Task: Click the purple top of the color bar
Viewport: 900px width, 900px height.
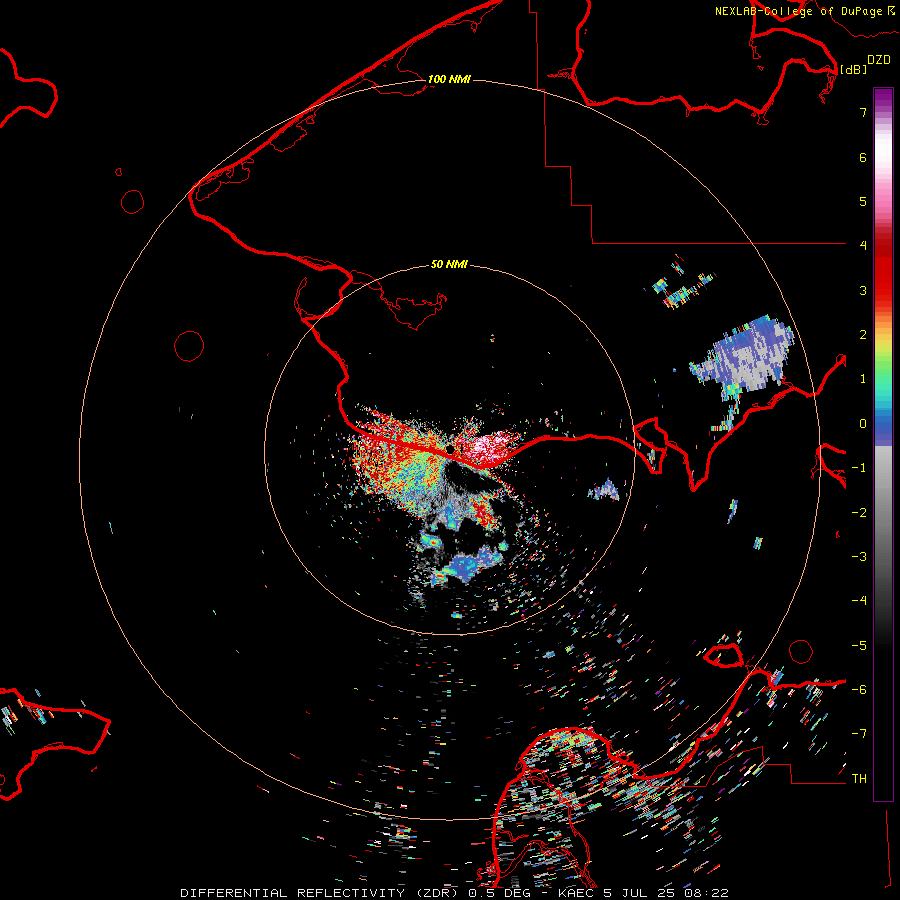Action: [x=883, y=98]
